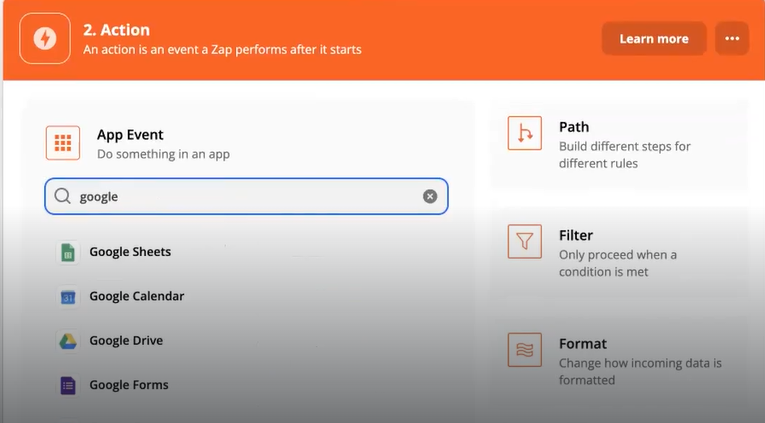Choose Google Sheets from results
The image size is (765, 423).
pos(130,252)
